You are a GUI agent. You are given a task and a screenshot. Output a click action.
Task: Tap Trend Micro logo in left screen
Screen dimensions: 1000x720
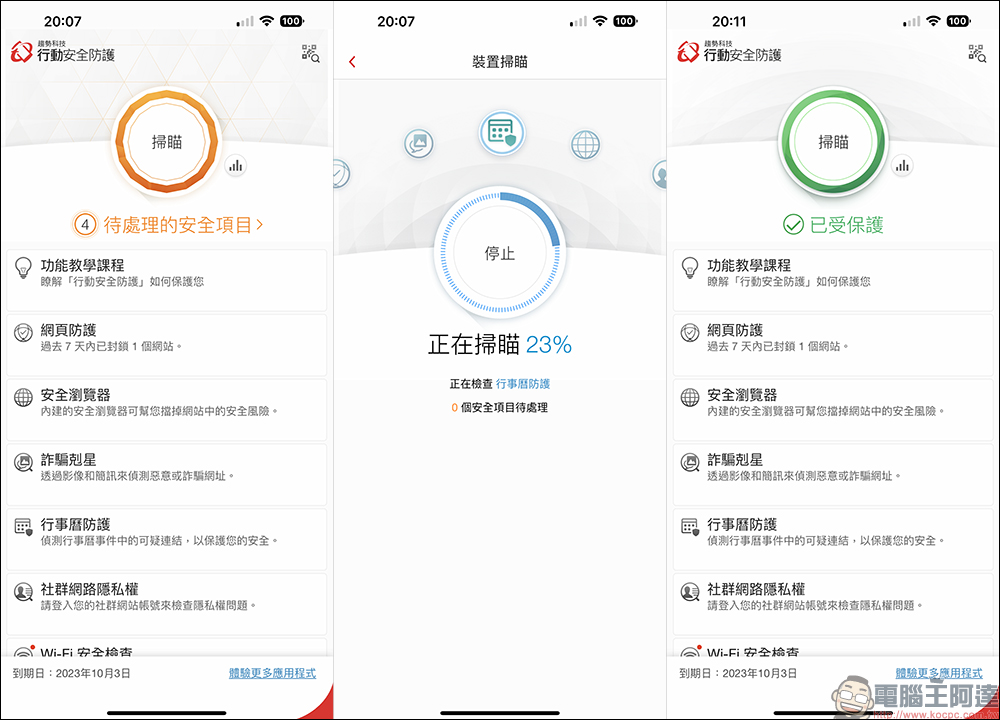pyautogui.click(x=21, y=52)
